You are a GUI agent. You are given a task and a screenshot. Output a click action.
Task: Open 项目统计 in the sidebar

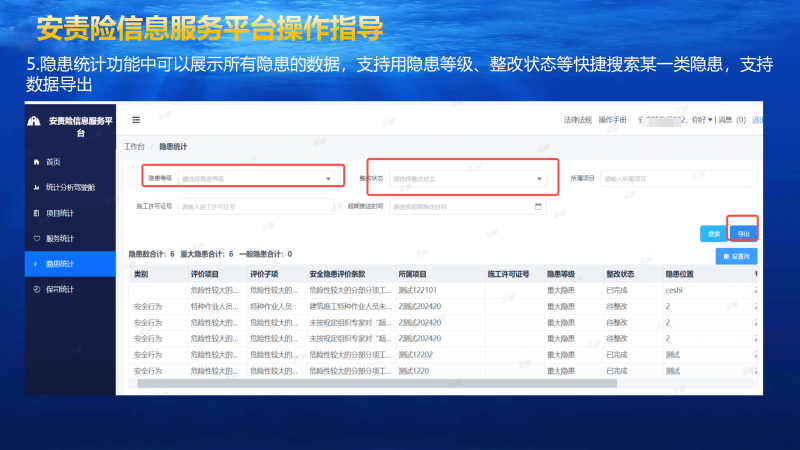click(60, 213)
